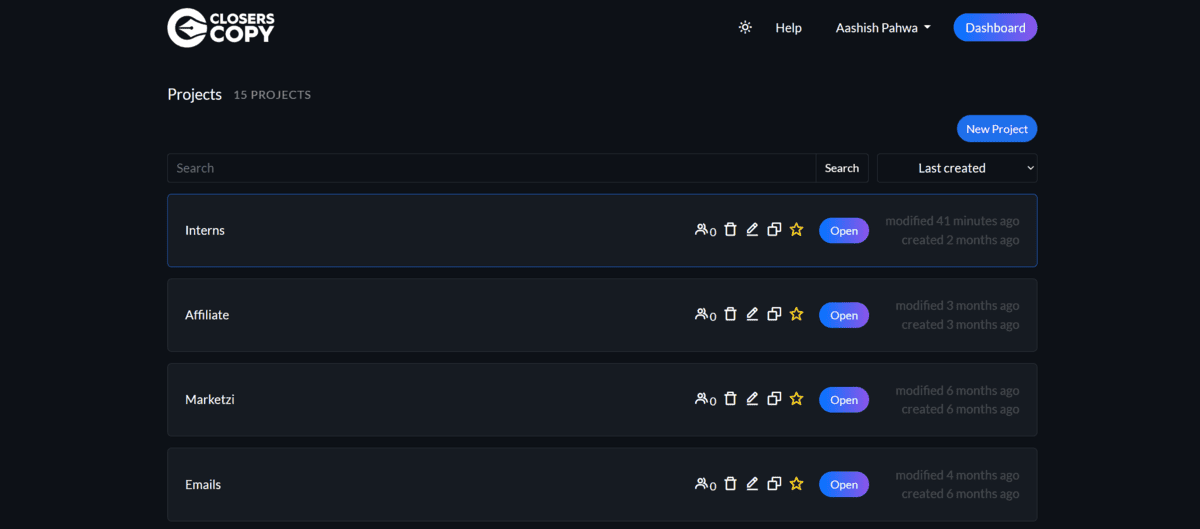The width and height of the screenshot is (1200, 529).
Task: Go to the Dashboard
Action: click(x=995, y=28)
